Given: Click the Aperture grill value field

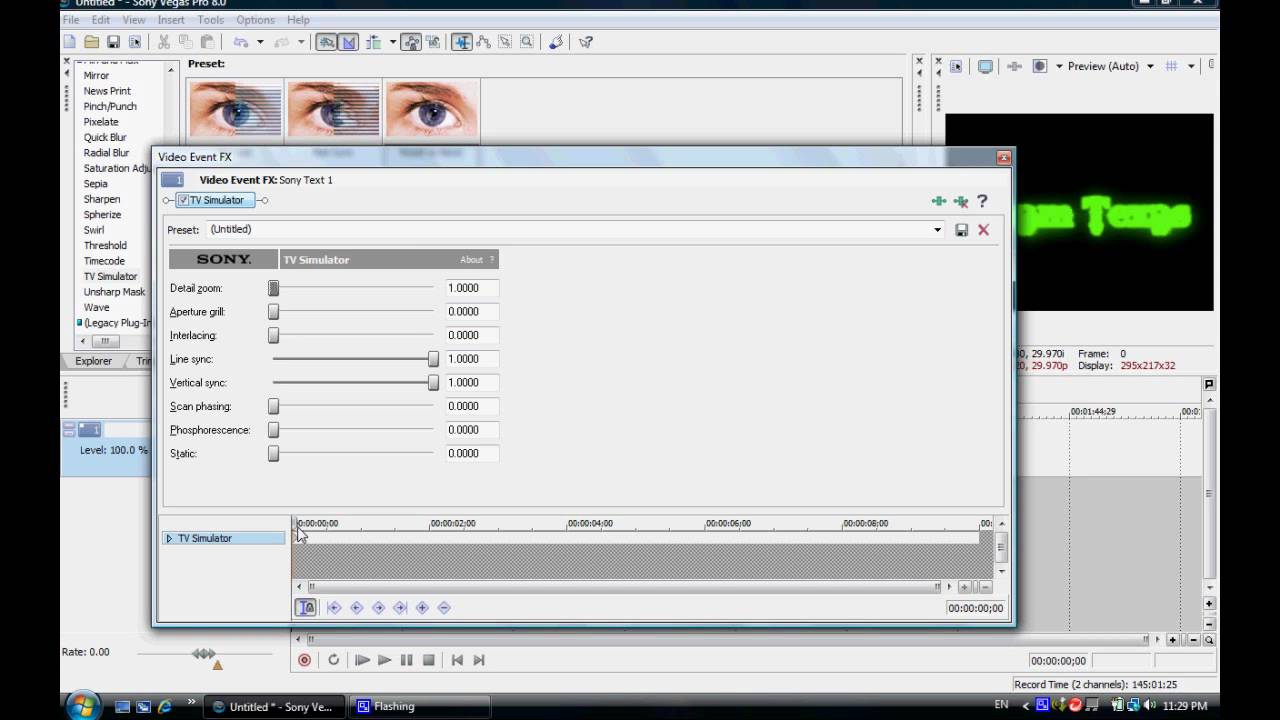Looking at the screenshot, I should point(472,311).
